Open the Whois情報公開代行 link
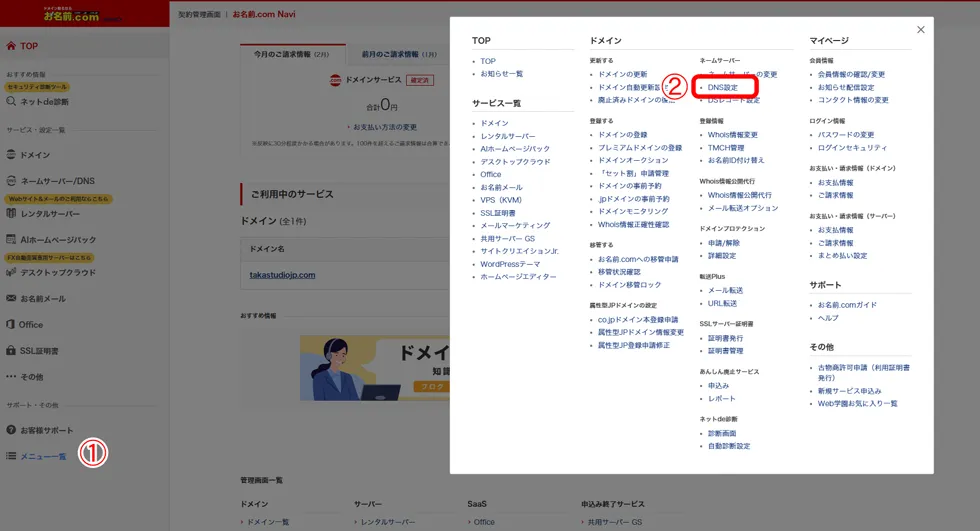980x531 pixels. [x=739, y=196]
